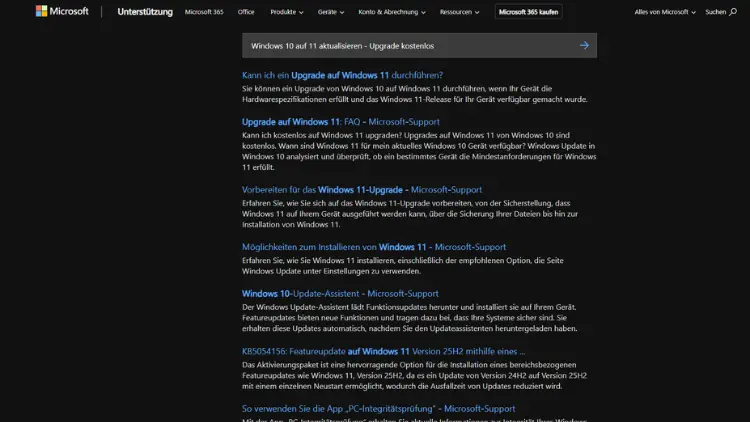Click the Microsoft logo
The image size is (750, 422).
pos(62,11)
